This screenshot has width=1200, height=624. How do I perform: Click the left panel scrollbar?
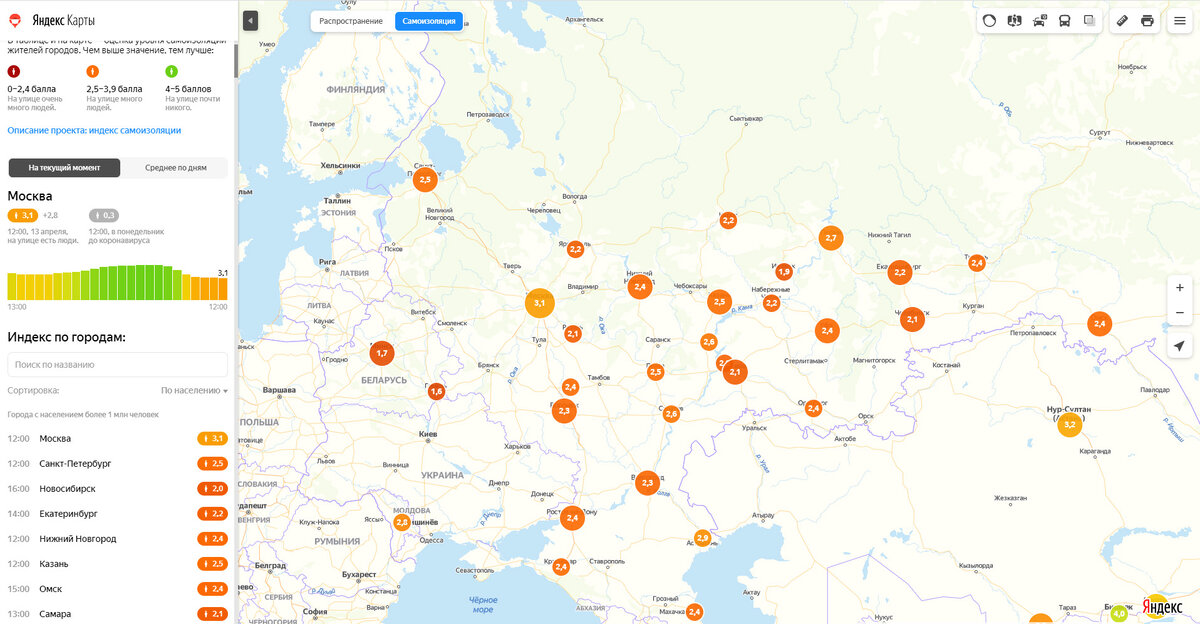point(236,60)
